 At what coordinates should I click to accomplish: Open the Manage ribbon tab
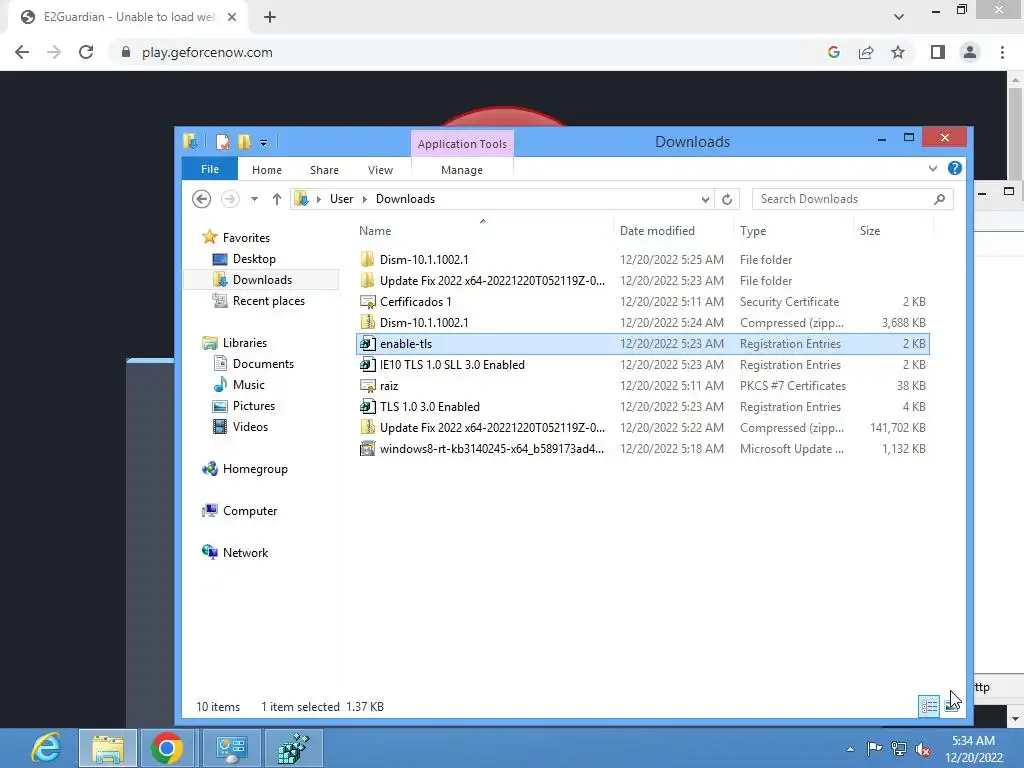point(462,170)
